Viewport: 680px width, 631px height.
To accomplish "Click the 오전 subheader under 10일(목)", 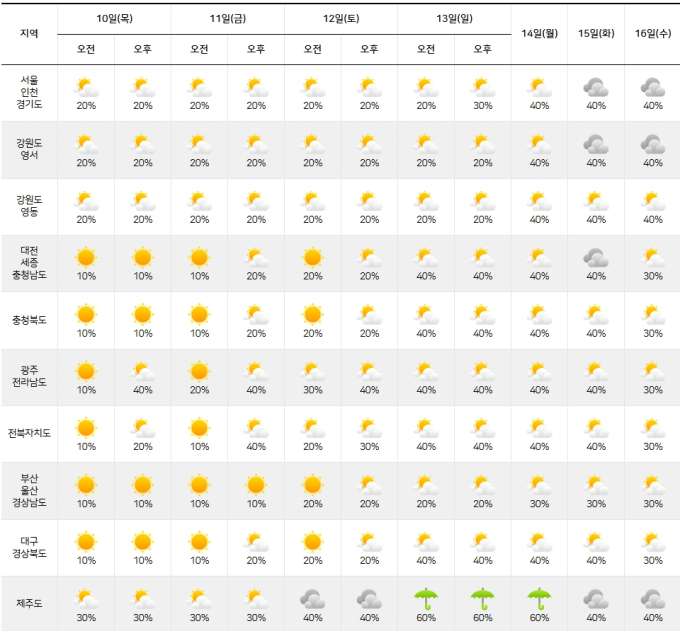I will point(86,49).
